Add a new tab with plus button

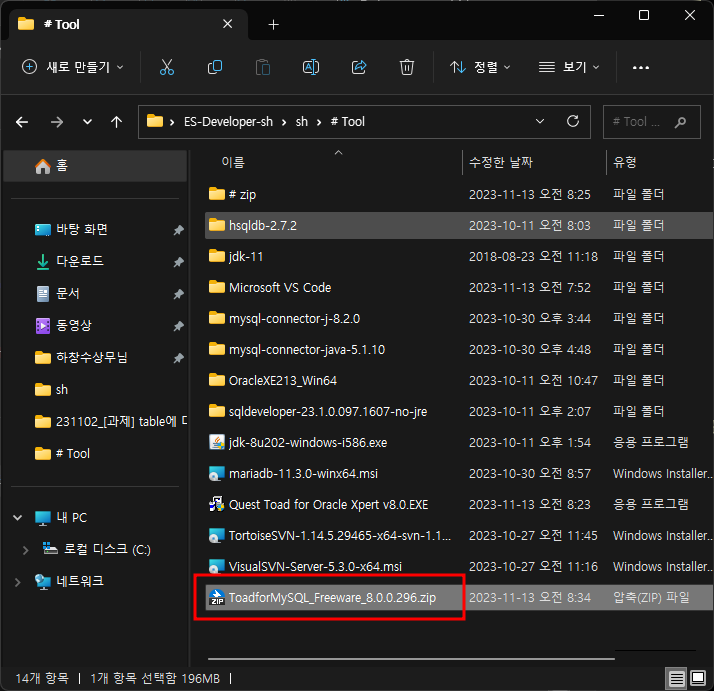pos(273,24)
